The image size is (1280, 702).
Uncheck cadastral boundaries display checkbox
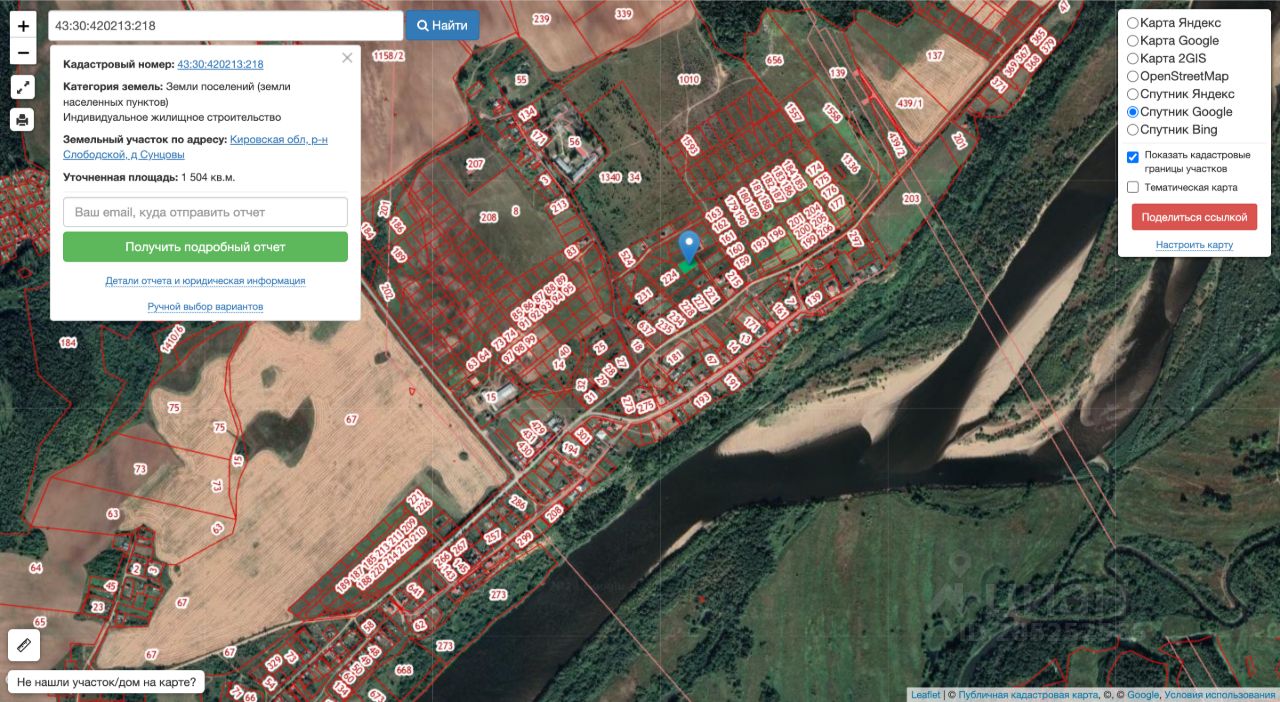click(x=1133, y=157)
